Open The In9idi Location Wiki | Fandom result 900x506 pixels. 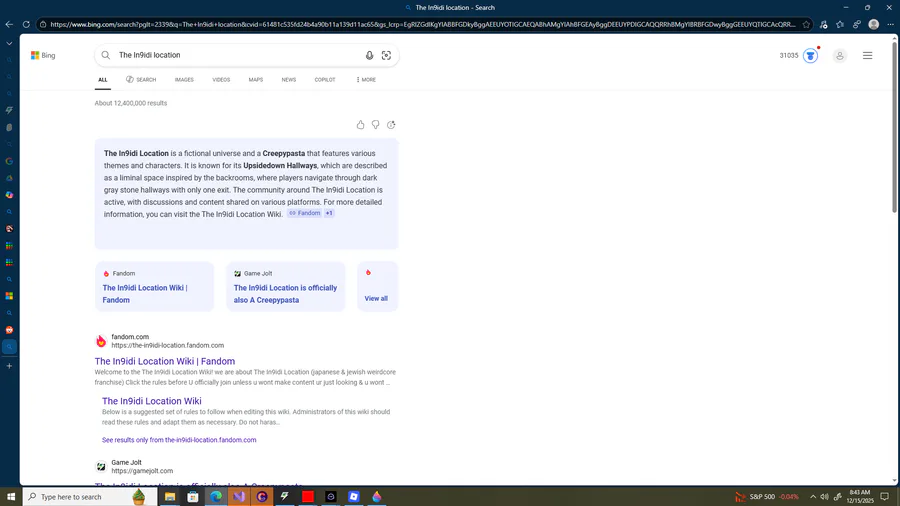tap(165, 361)
